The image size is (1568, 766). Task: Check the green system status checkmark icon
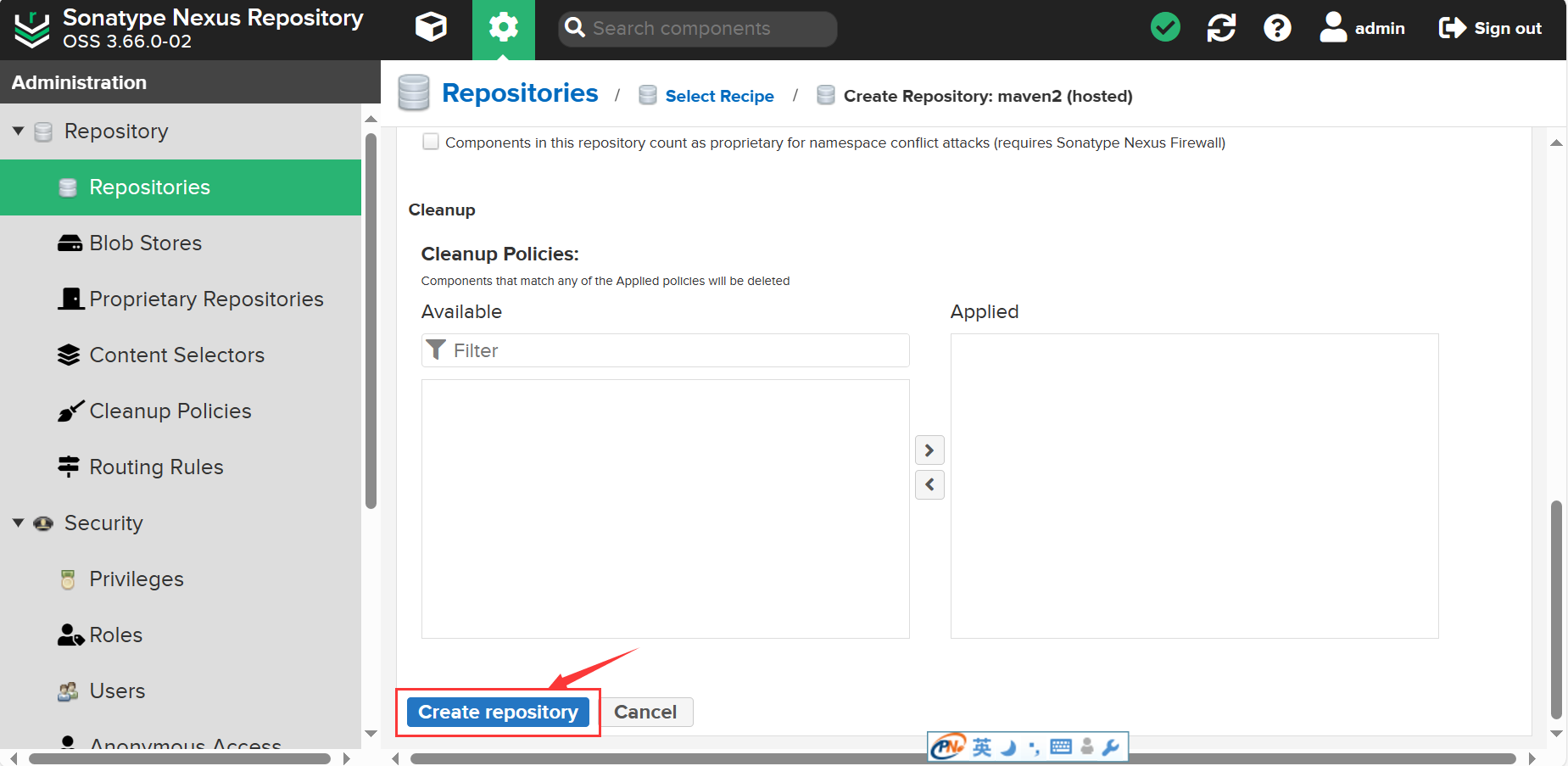(1165, 28)
